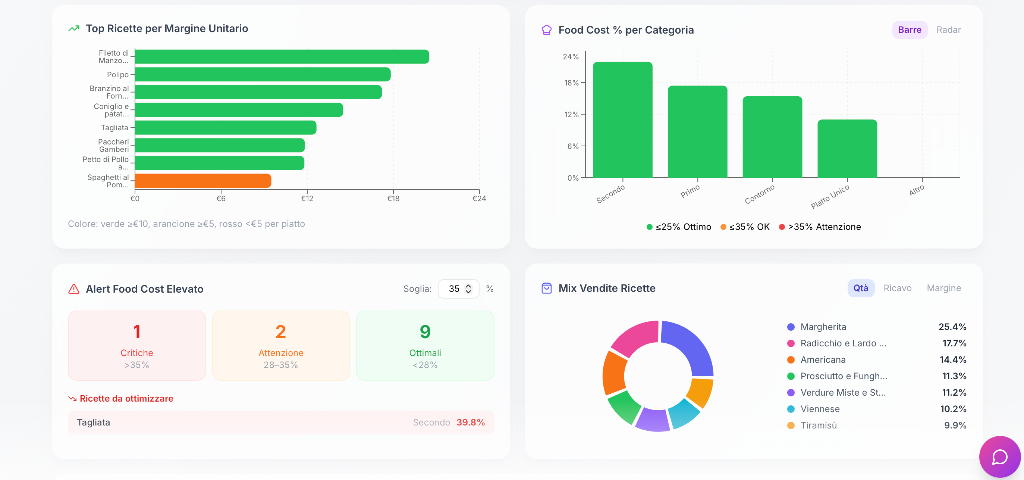Click the Margherita legend color dot

pos(791,327)
